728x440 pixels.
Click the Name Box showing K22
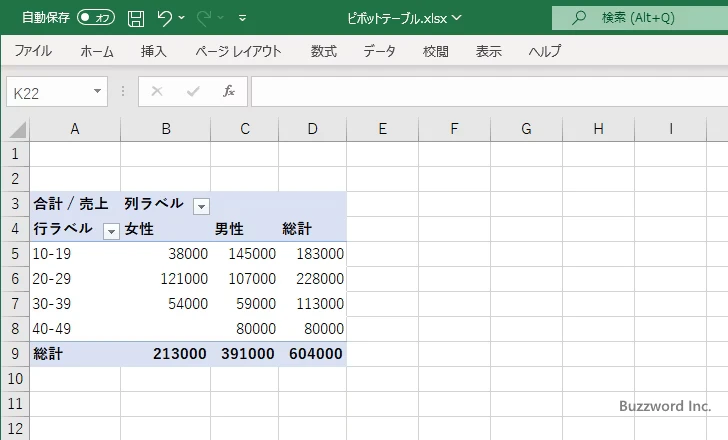point(49,92)
